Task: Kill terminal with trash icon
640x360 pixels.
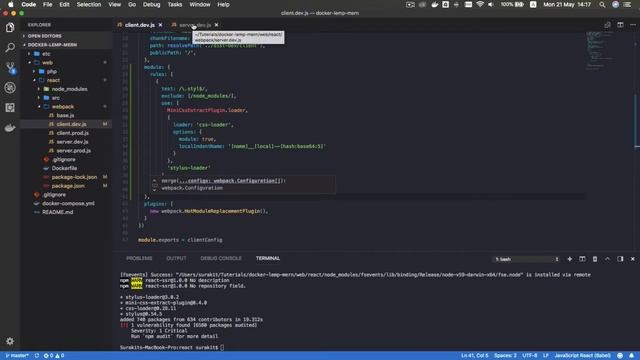Action: pyautogui.click(x=595, y=259)
